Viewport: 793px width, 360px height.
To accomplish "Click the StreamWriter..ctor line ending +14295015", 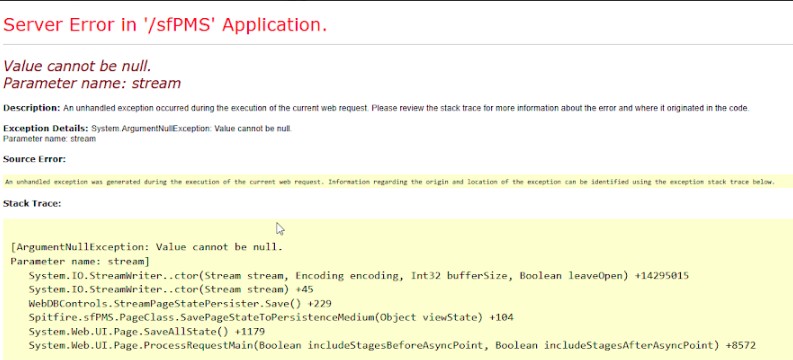I will 359,276.
